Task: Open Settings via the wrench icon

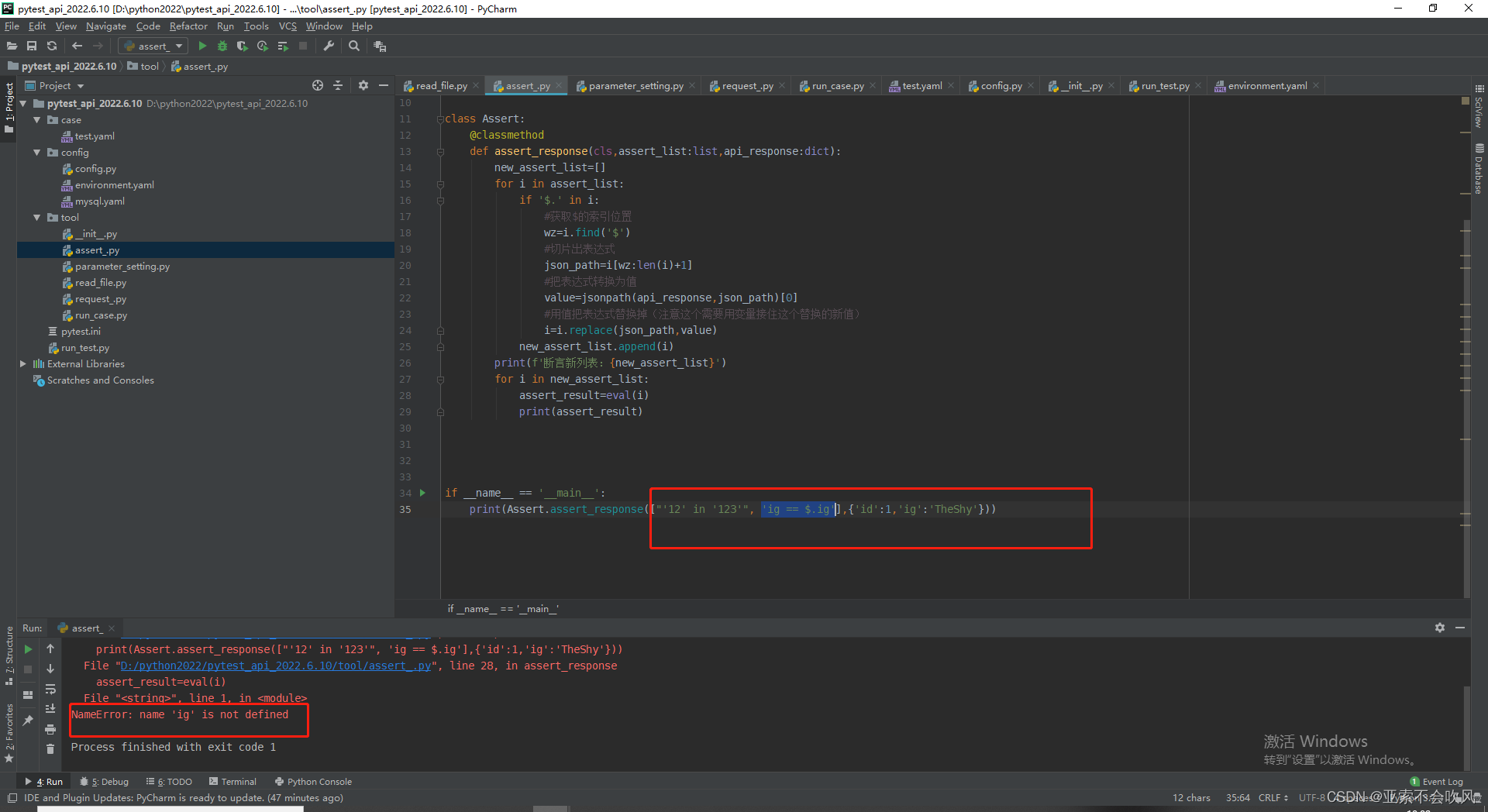Action: point(329,46)
